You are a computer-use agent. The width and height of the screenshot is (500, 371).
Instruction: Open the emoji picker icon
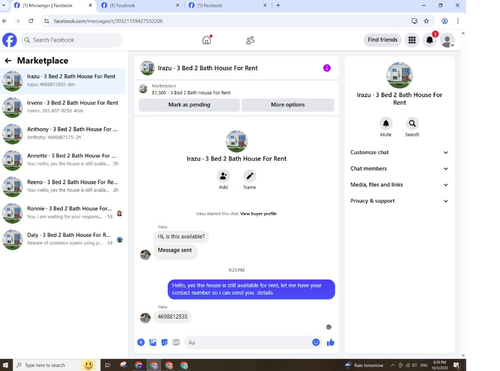click(x=316, y=342)
